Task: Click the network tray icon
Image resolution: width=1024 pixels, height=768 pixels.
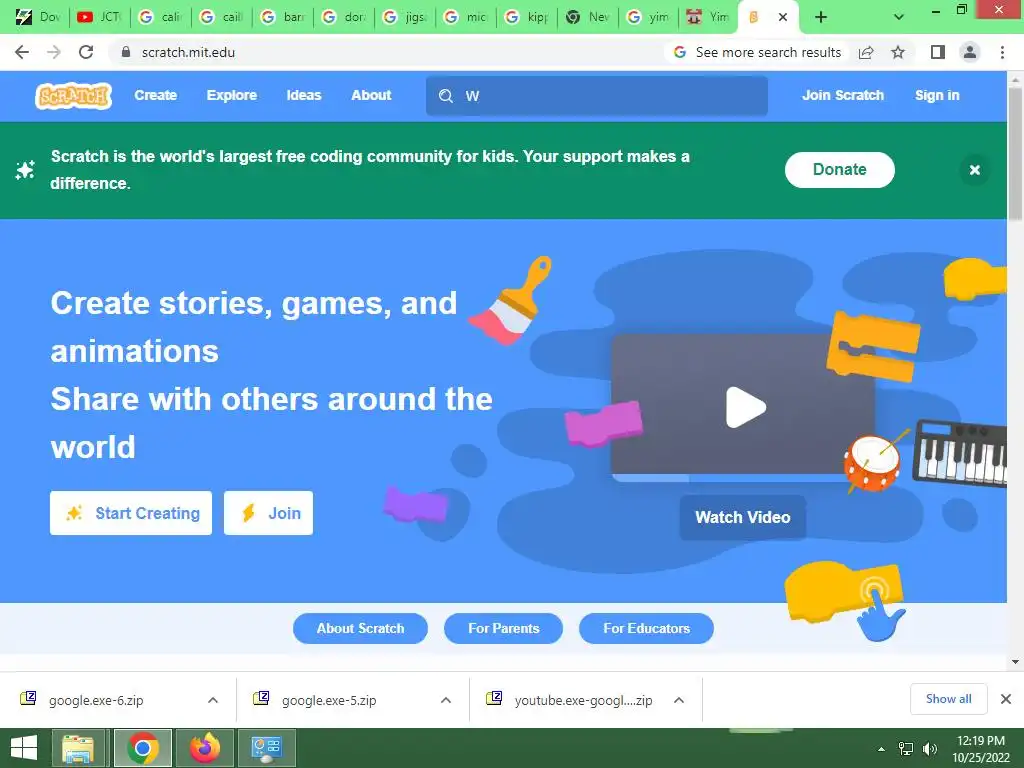Action: click(906, 749)
